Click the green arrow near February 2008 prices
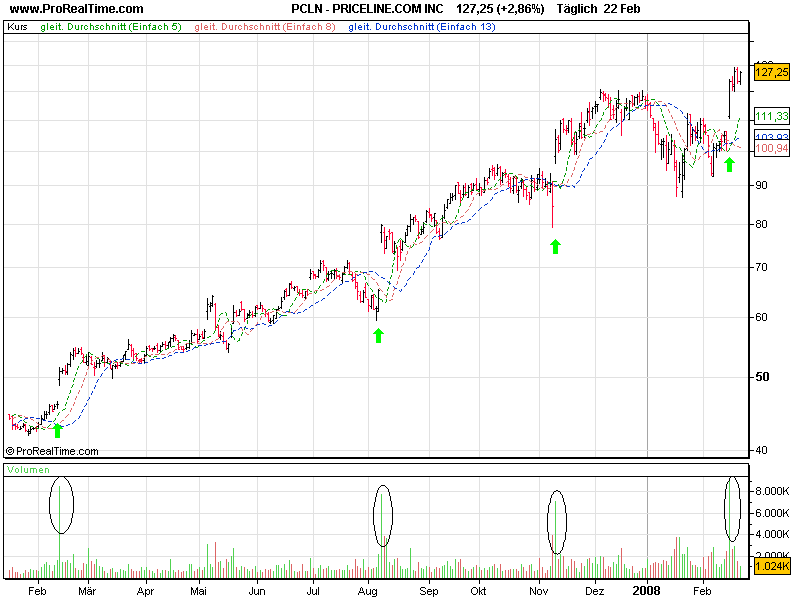The image size is (800, 600). coord(729,164)
